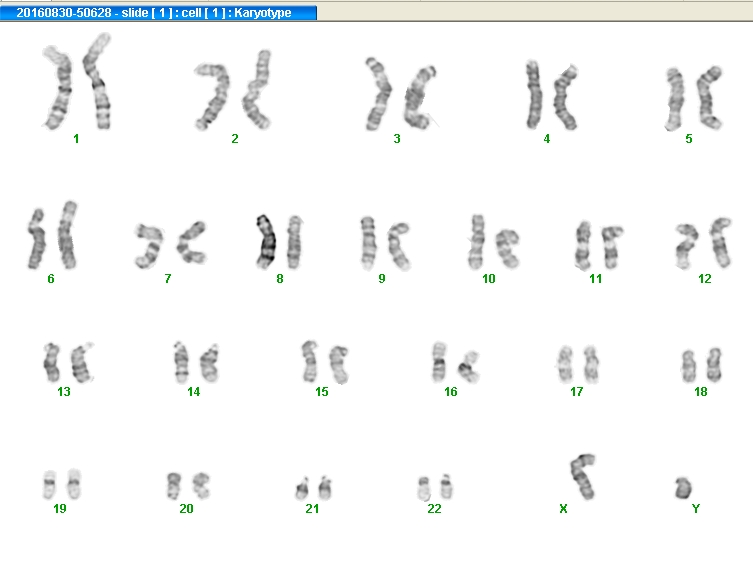The image size is (753, 574).
Task: Click the chromosome 6 pair
Action: [x=52, y=235]
